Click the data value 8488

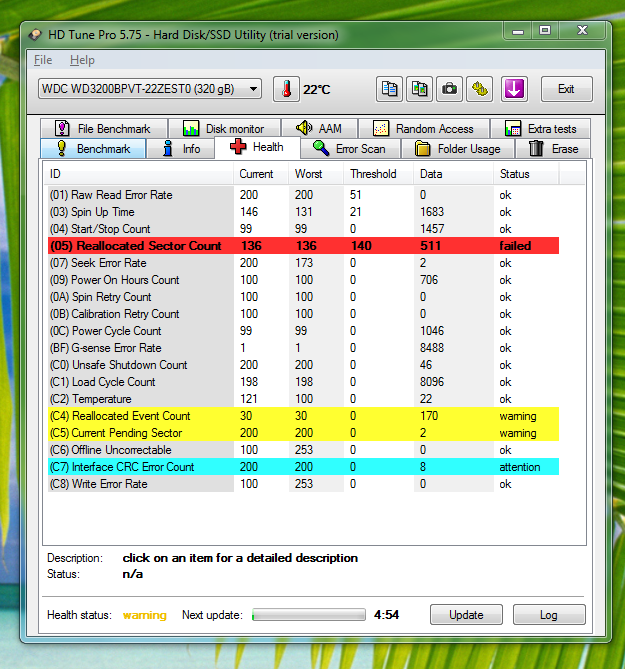[x=432, y=348]
